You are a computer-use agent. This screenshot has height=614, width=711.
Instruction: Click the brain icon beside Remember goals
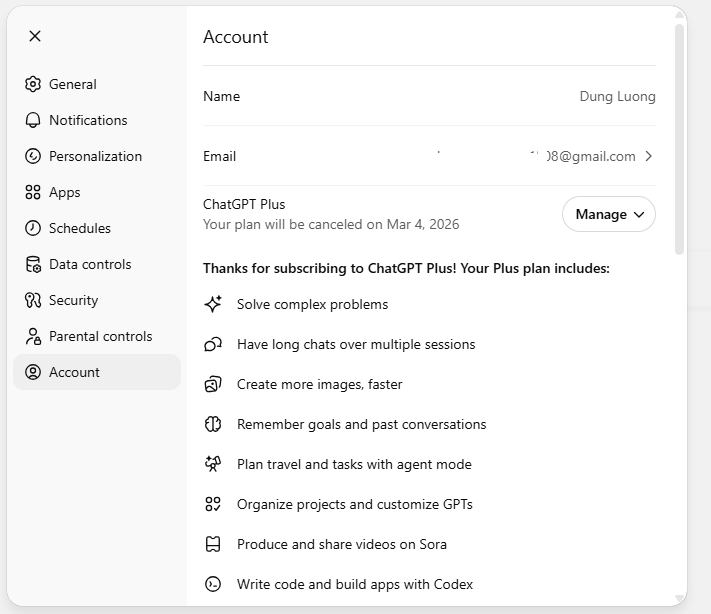213,424
